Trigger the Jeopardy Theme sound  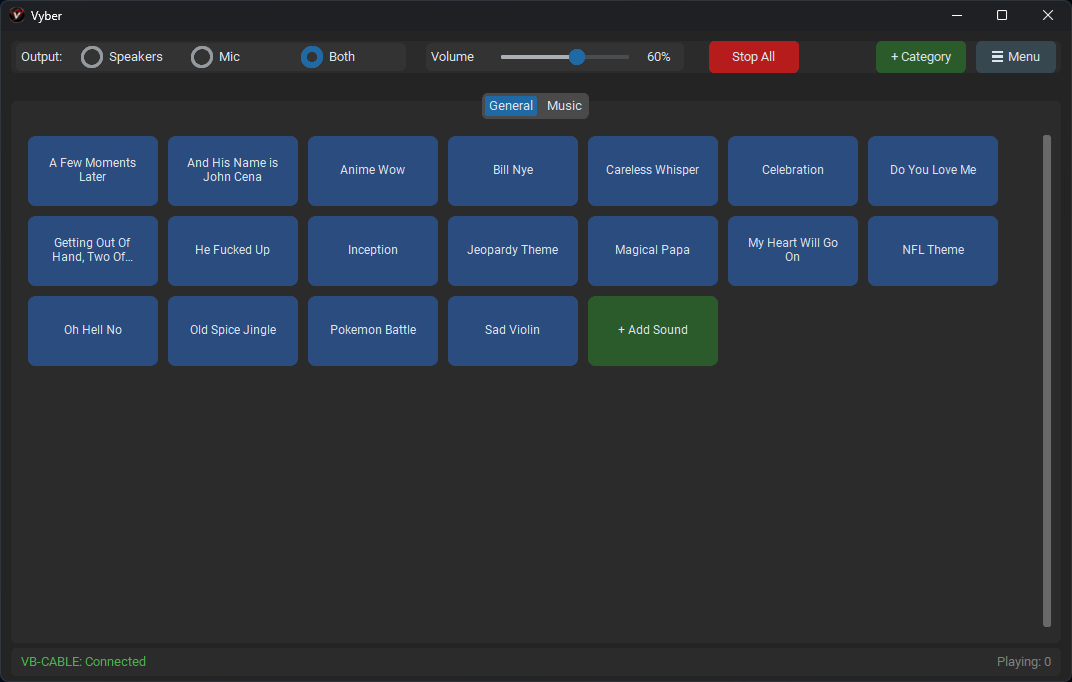[x=512, y=250]
